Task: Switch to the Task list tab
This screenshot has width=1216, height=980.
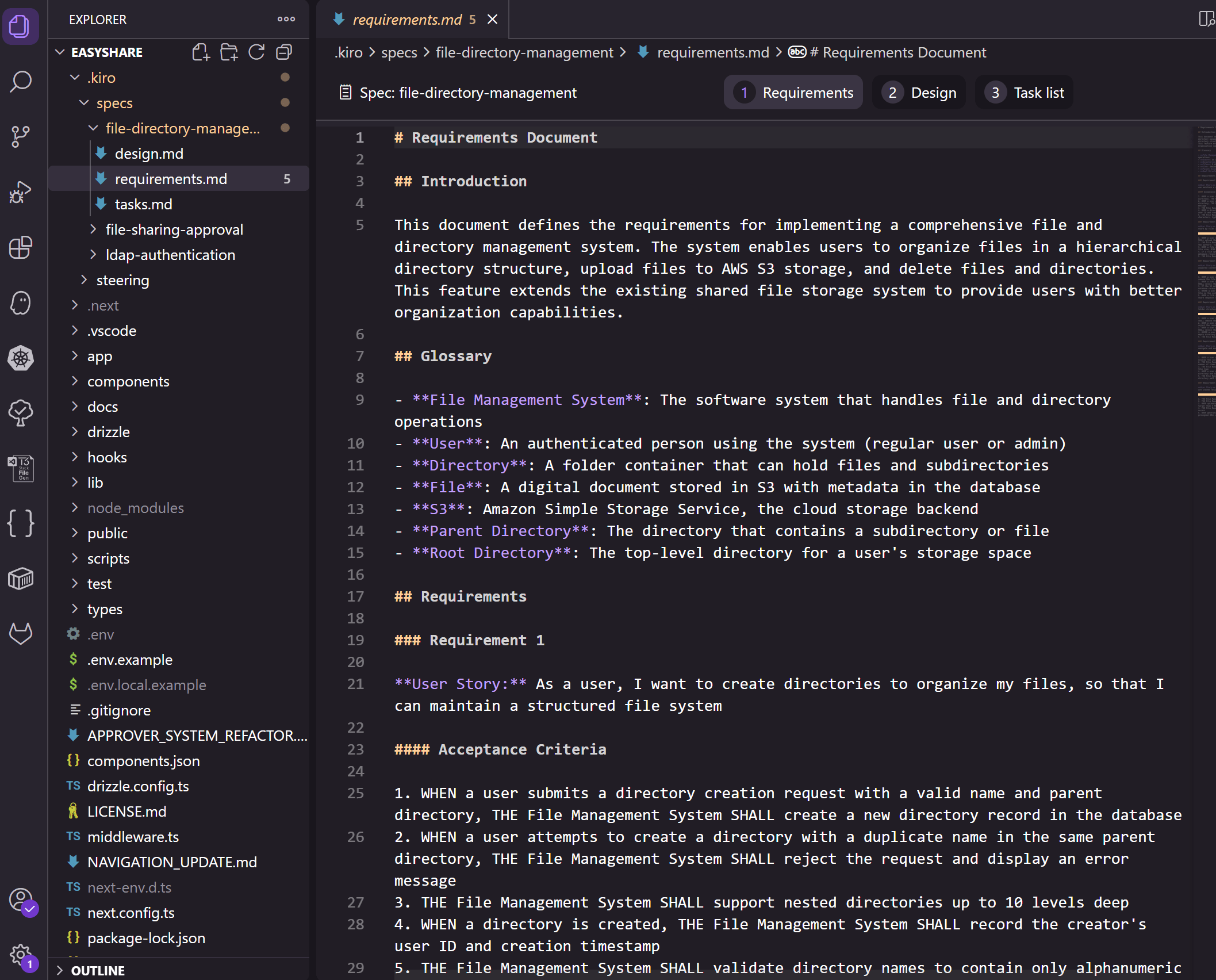Action: coord(1025,93)
